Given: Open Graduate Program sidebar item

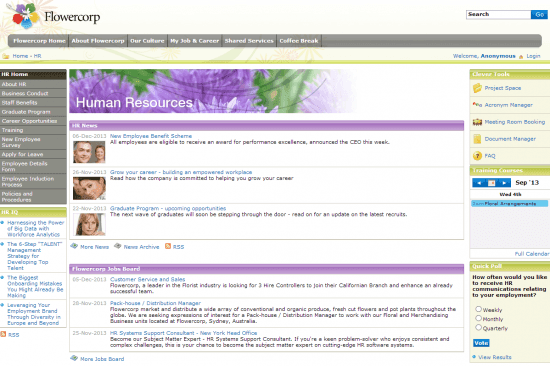Looking at the screenshot, I should click(x=33, y=112).
